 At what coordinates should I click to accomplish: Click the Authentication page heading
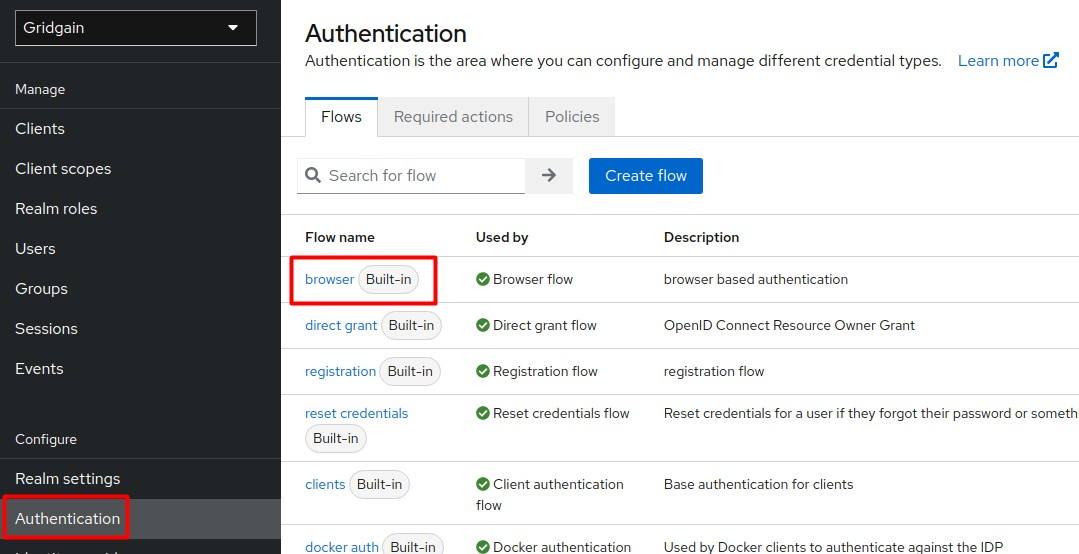tap(385, 33)
